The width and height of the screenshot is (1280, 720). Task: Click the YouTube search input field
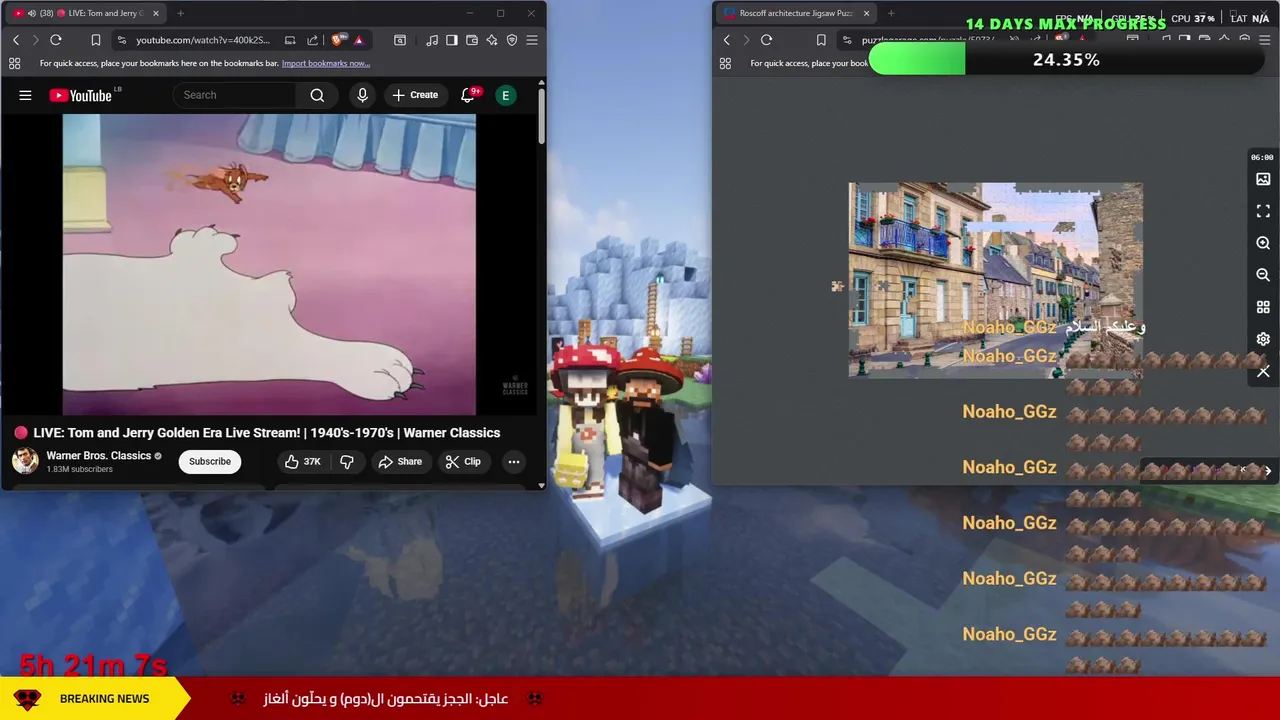(235, 95)
